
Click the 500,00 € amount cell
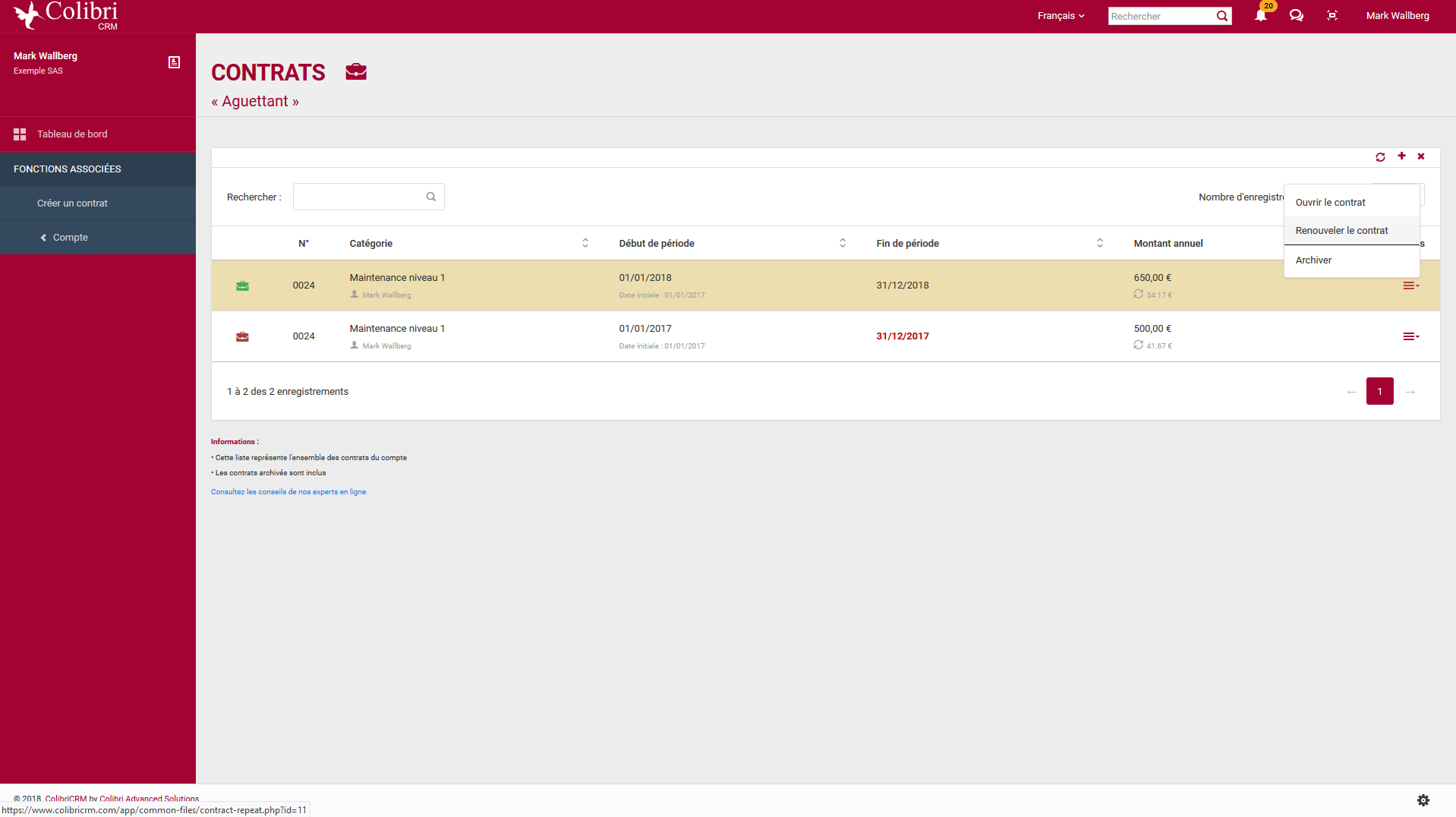click(x=1152, y=329)
